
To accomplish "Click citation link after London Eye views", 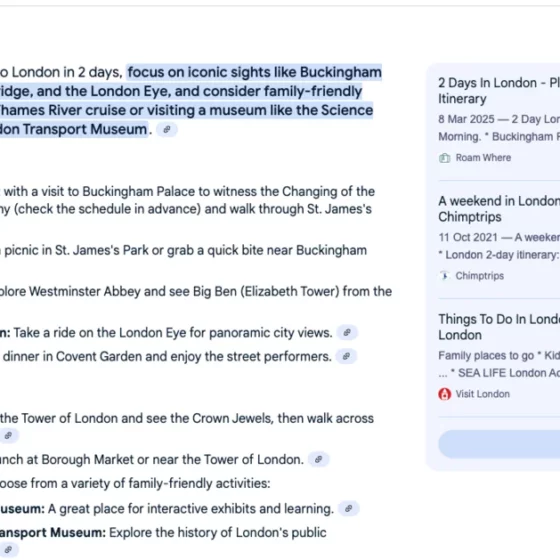I will (347, 333).
